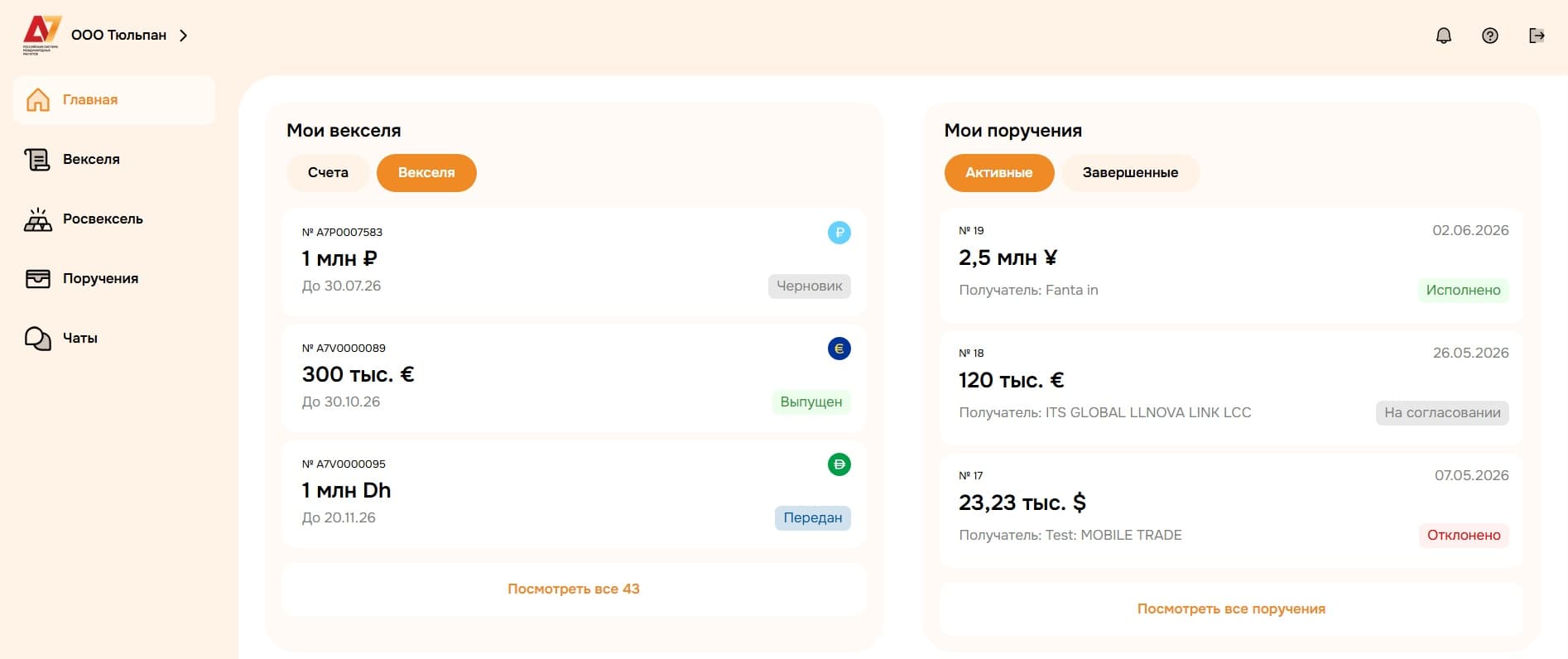The width and height of the screenshot is (1568, 659).
Task: Switch to the Счета tab
Action: [x=328, y=173]
